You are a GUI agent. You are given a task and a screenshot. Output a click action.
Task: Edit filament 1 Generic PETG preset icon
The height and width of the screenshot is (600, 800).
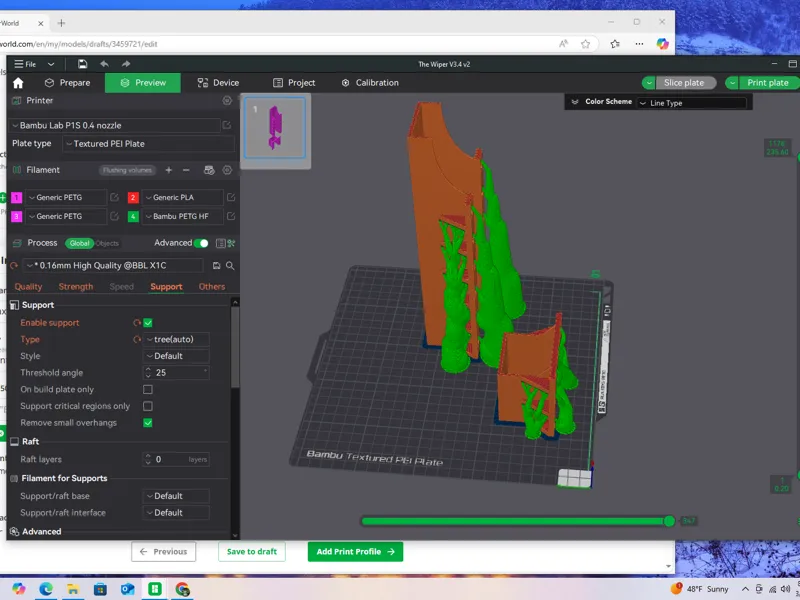coord(114,197)
